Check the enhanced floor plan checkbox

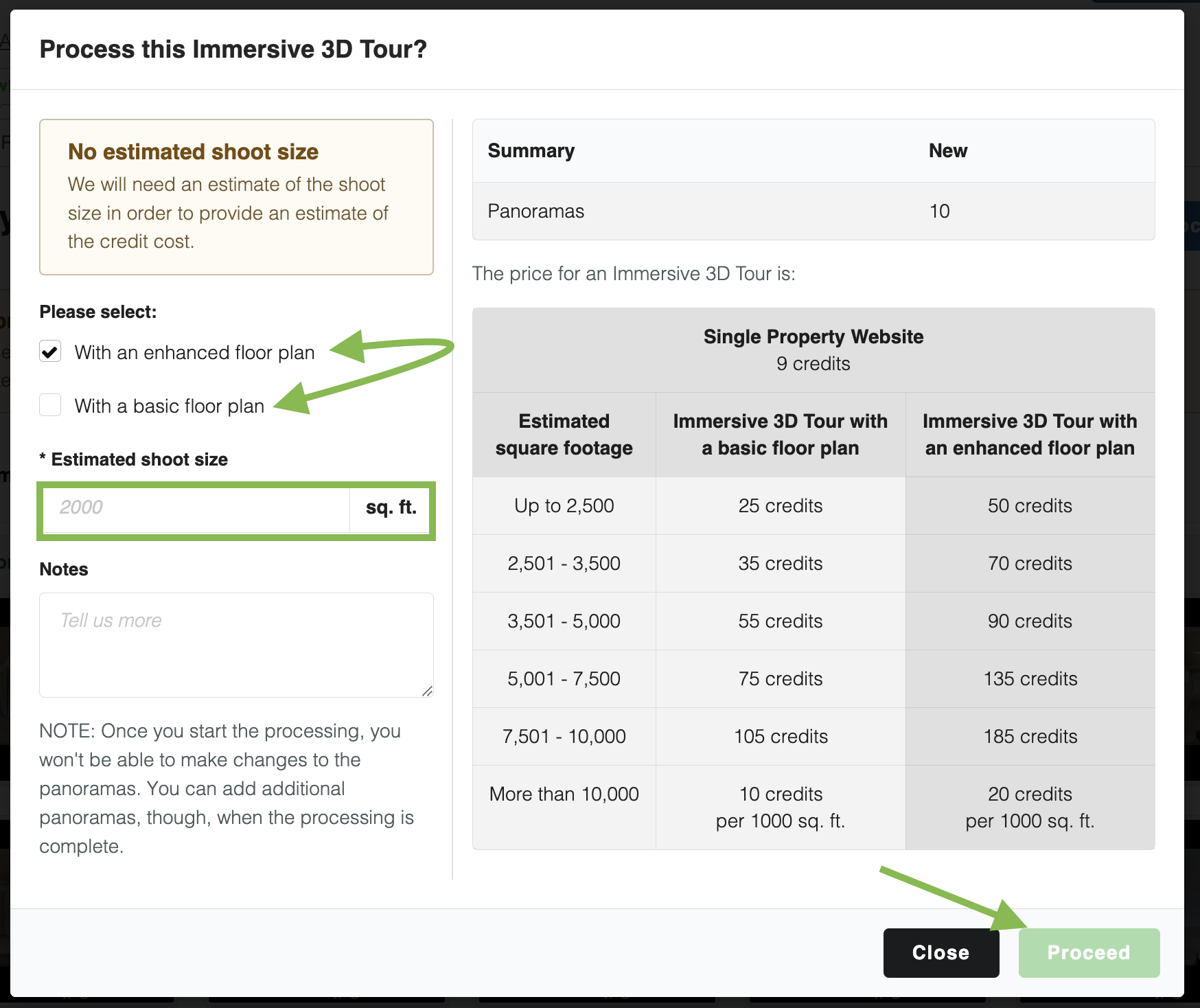tap(50, 352)
